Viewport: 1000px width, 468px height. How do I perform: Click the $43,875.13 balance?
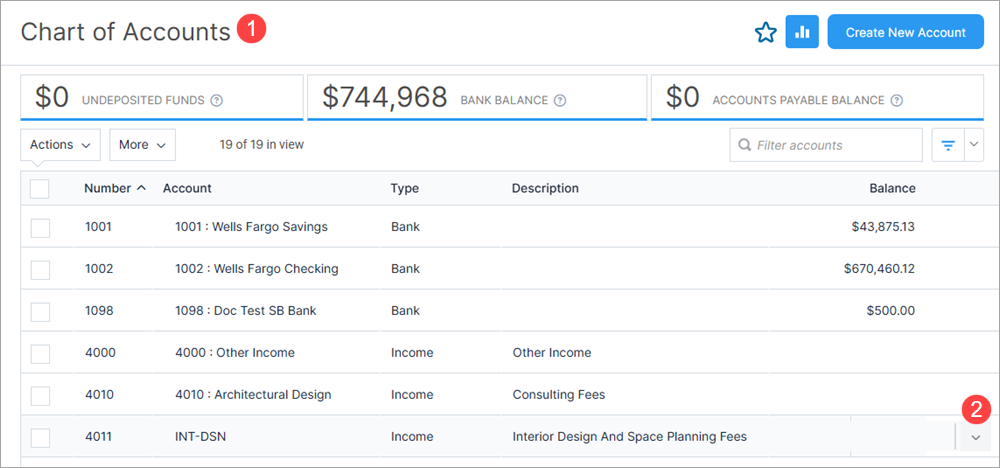(x=883, y=226)
